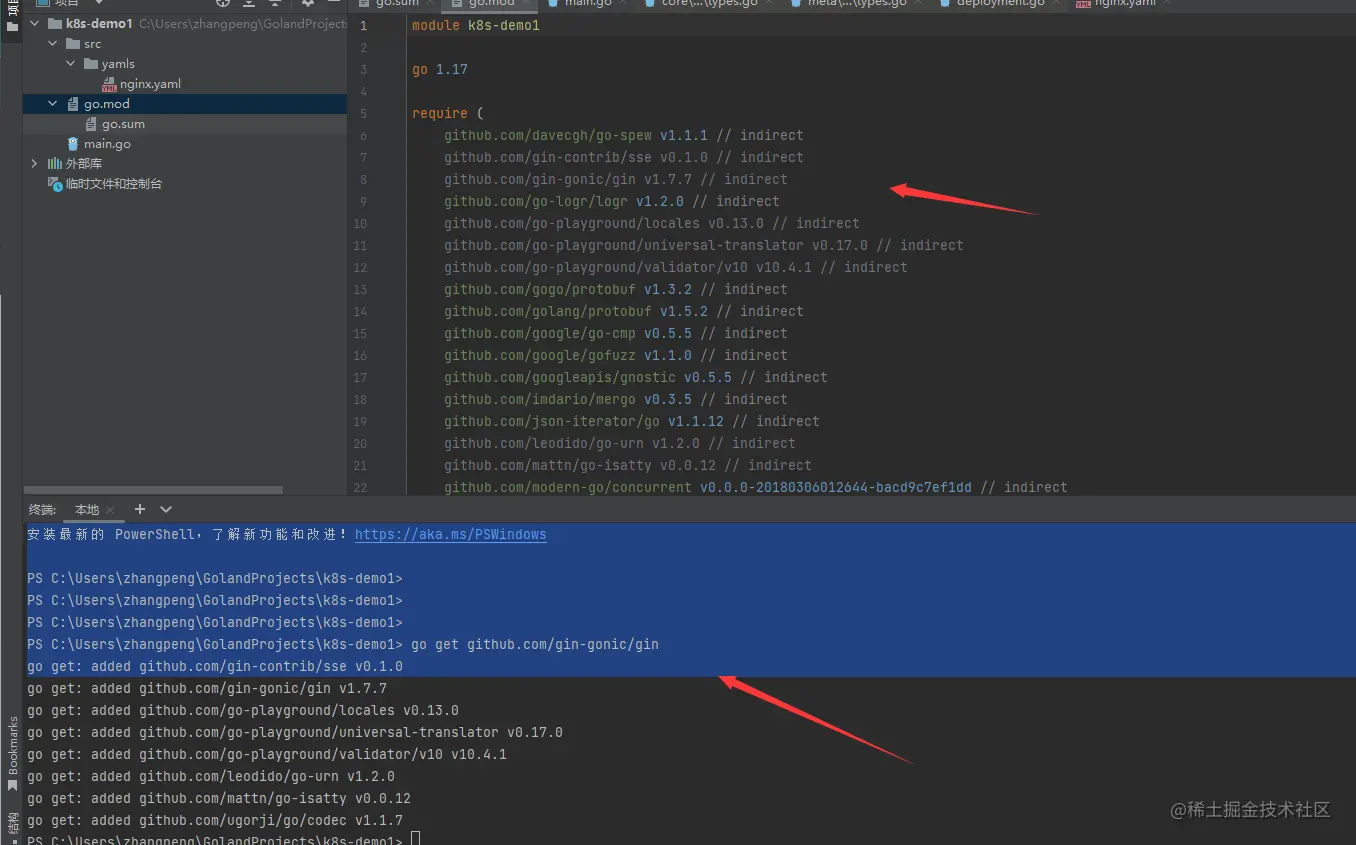Click the github.com/go-logr/logr v1.2.0 line

coord(611,201)
